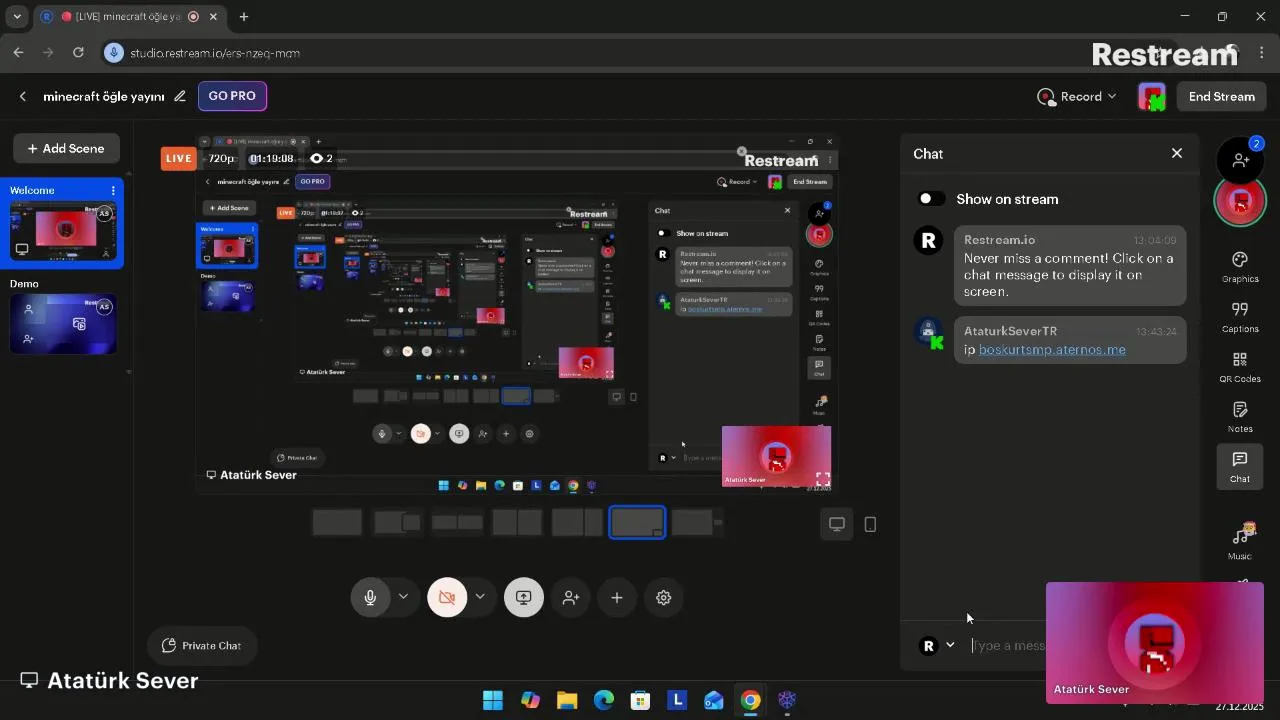This screenshot has height=720, width=1280.
Task: Click the participant avatar in right sidebar
Action: [1240, 201]
